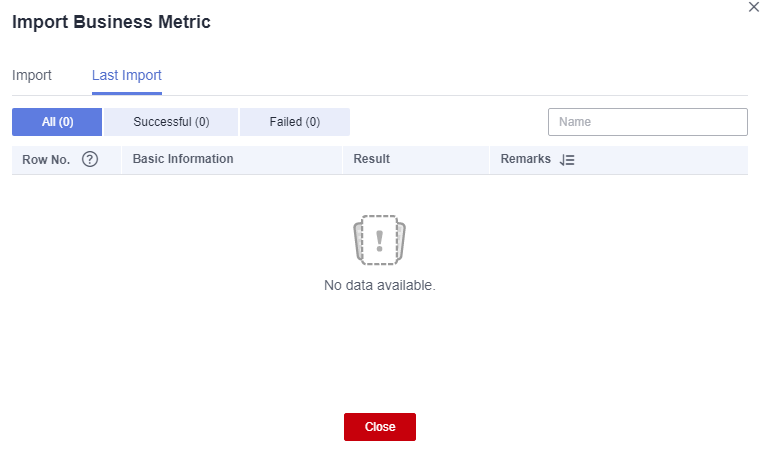Click the exclamation mark in the placeholder
This screenshot has width=773, height=450.
point(379,241)
